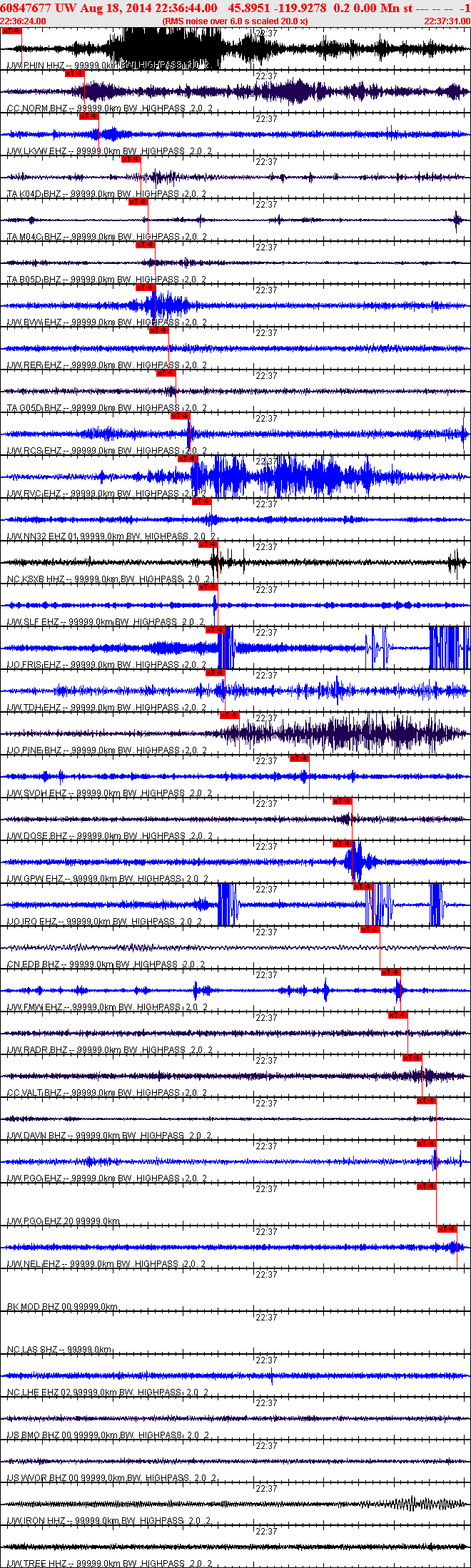Click the UW.SVOH EHZ station label
Viewport: 471px width, 1568px height.
[x=108, y=793]
